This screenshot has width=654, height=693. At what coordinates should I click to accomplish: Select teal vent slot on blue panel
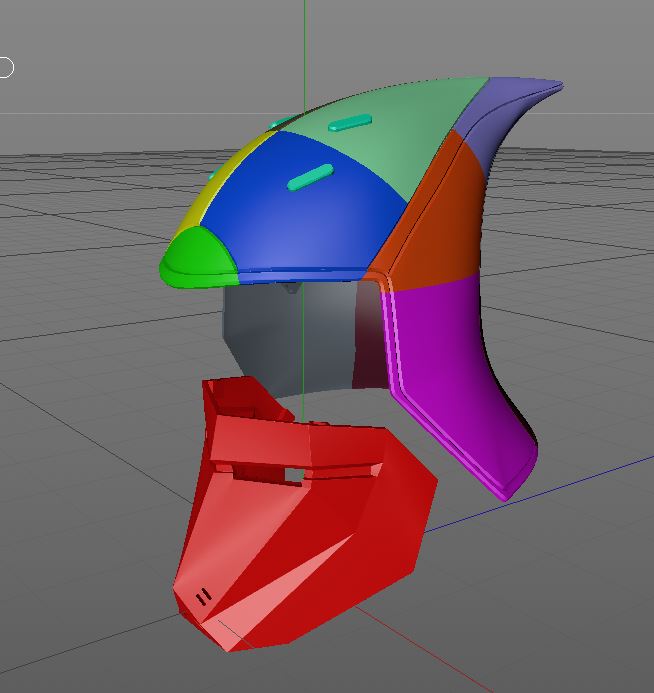click(x=310, y=177)
